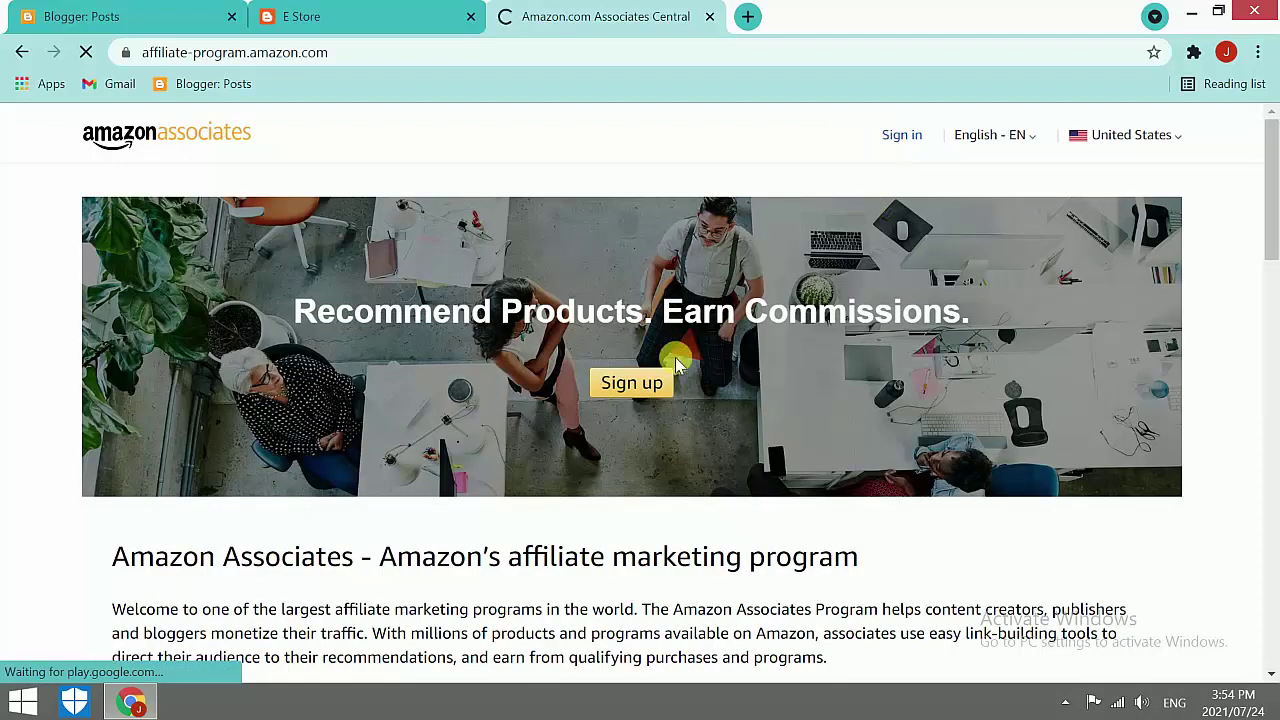Click the Amazon Associates logo
Viewport: 1280px width, 720px height.
[x=166, y=136]
